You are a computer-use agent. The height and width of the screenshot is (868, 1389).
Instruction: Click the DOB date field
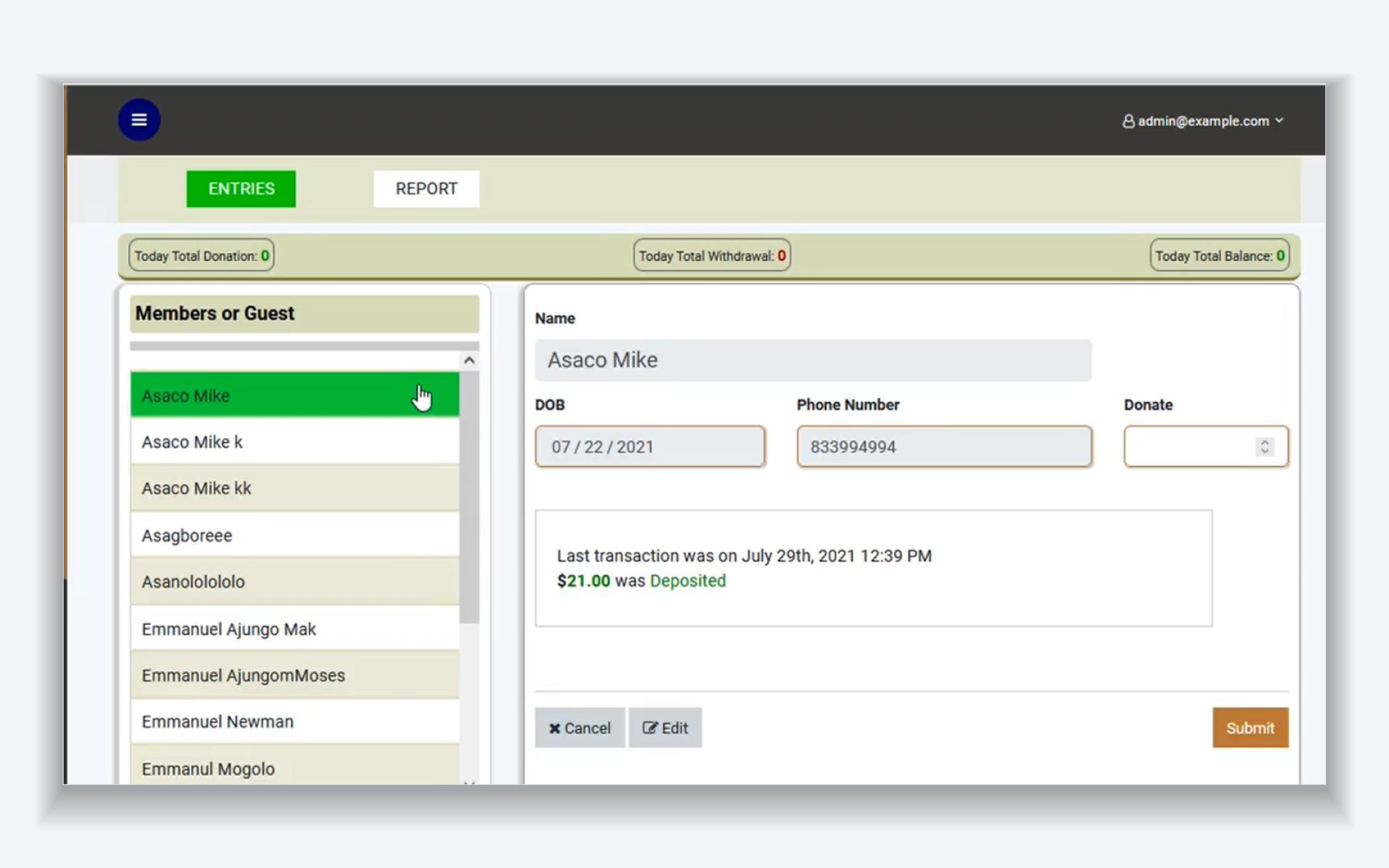pos(650,446)
